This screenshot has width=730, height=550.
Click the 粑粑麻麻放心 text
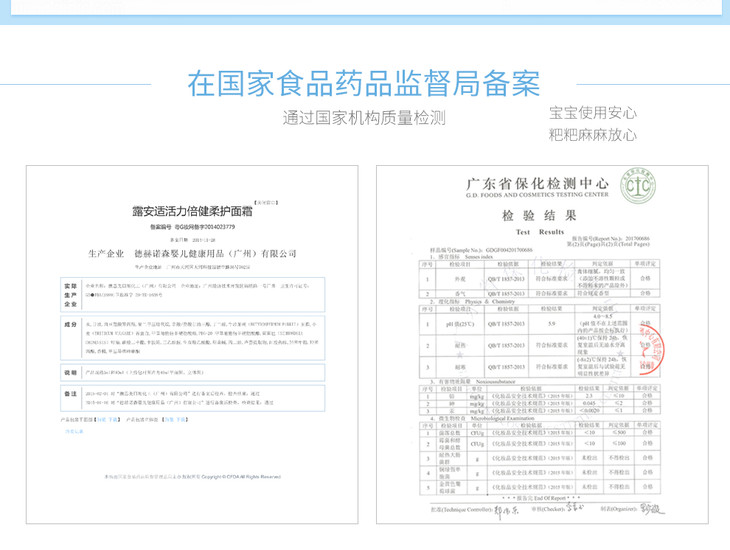(x=593, y=134)
